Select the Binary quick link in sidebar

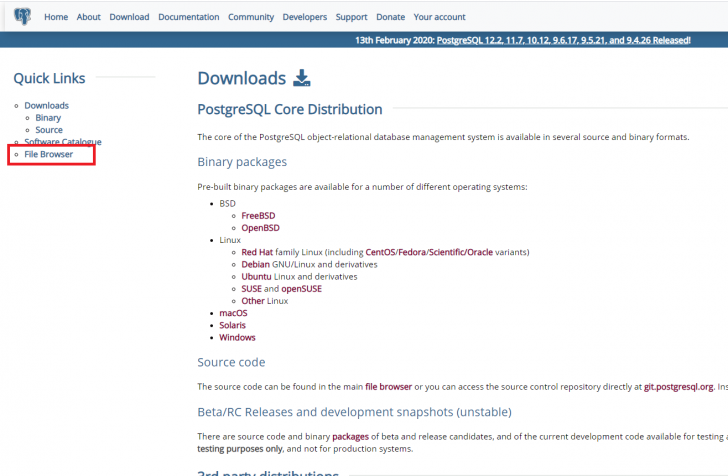[48, 118]
